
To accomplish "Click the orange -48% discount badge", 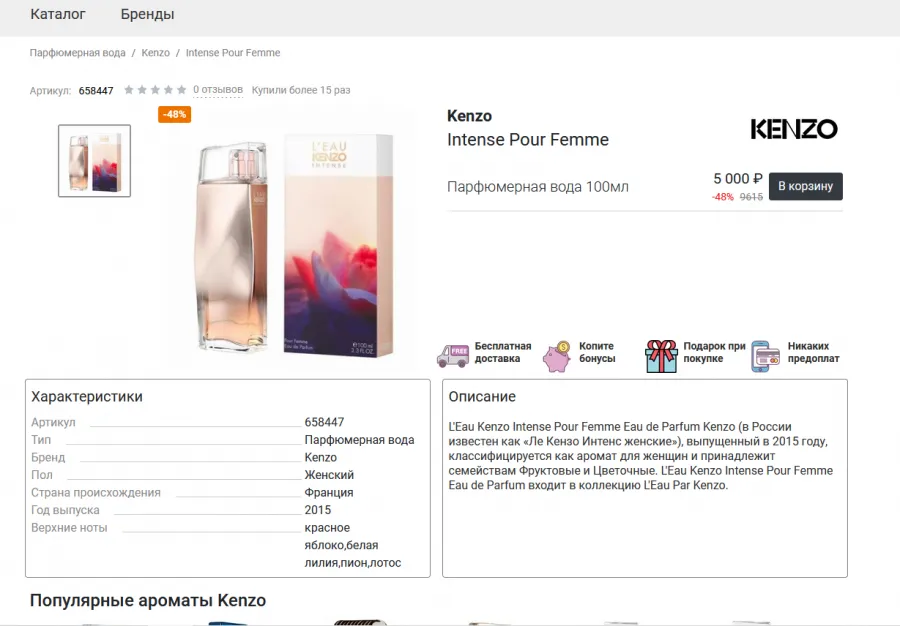I will [x=174, y=114].
